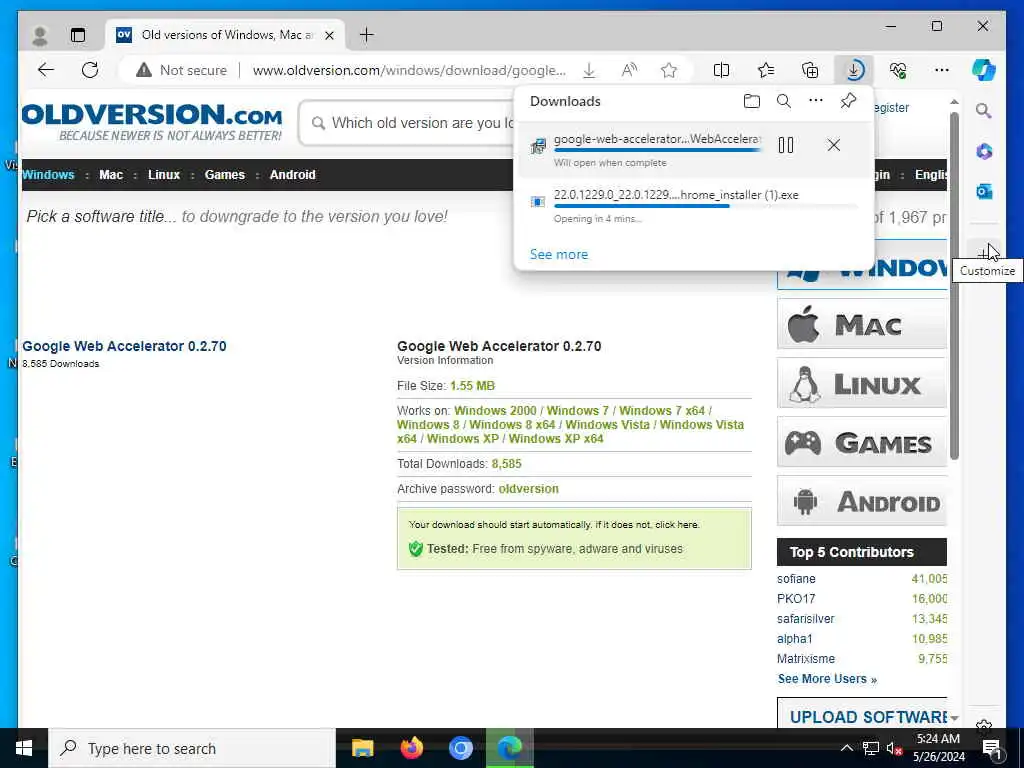Close the Old versions of Windows tab
1024x768 pixels.
[329, 35]
